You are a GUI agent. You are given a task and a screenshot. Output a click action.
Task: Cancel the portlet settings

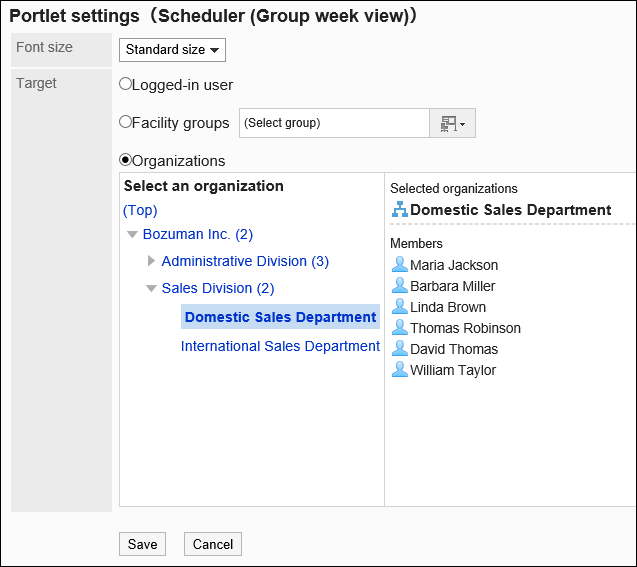coord(213,544)
